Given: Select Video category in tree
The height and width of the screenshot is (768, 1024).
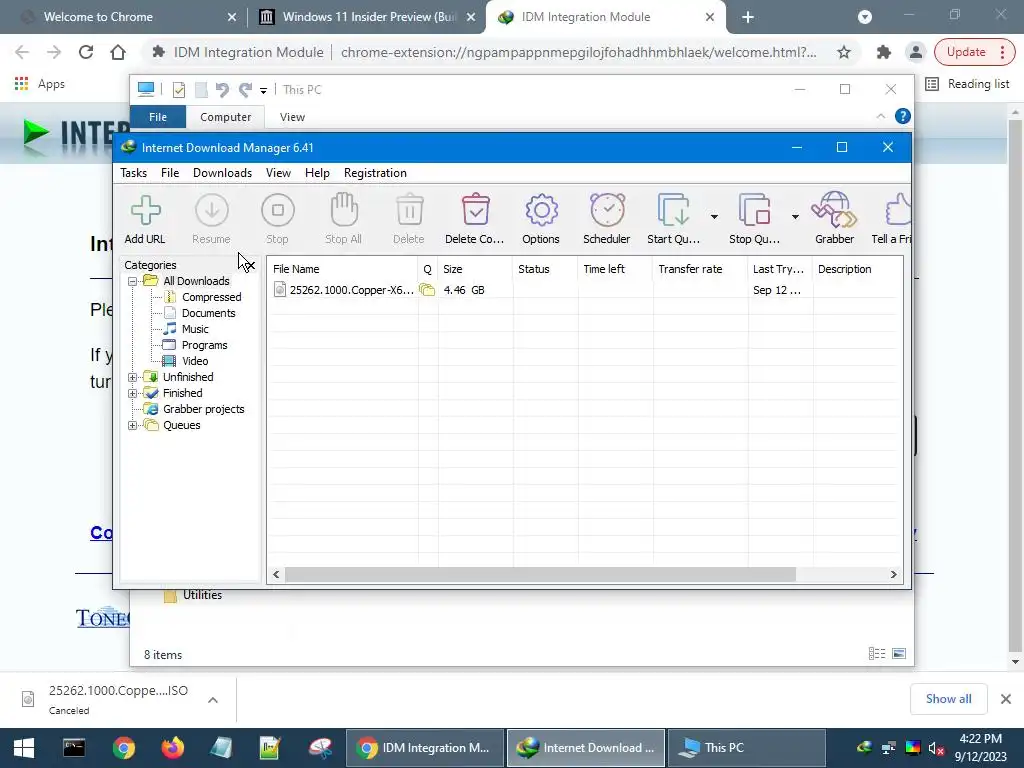Looking at the screenshot, I should click(x=195, y=361).
